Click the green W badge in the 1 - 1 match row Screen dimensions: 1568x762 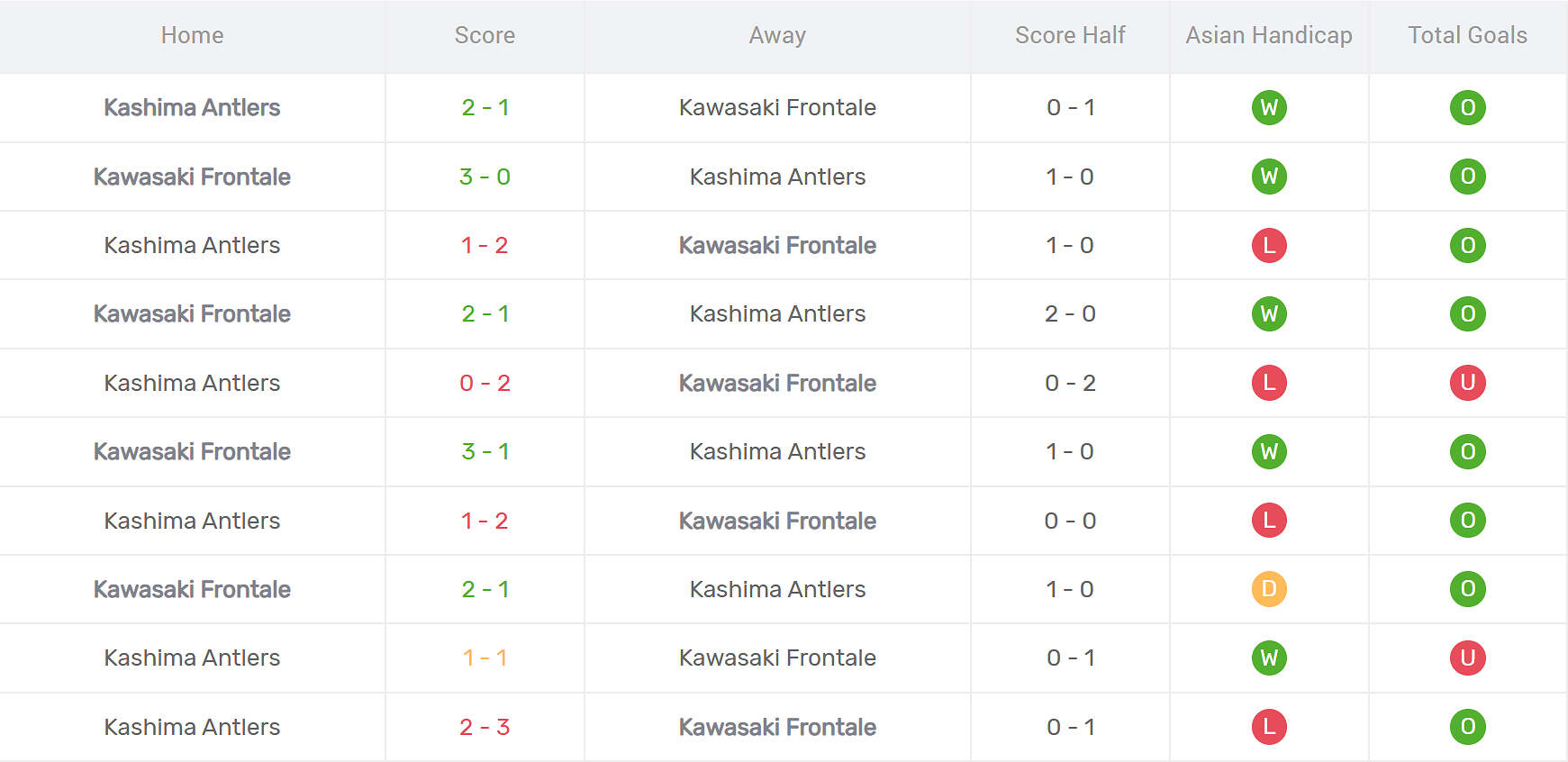pyautogui.click(x=1269, y=658)
